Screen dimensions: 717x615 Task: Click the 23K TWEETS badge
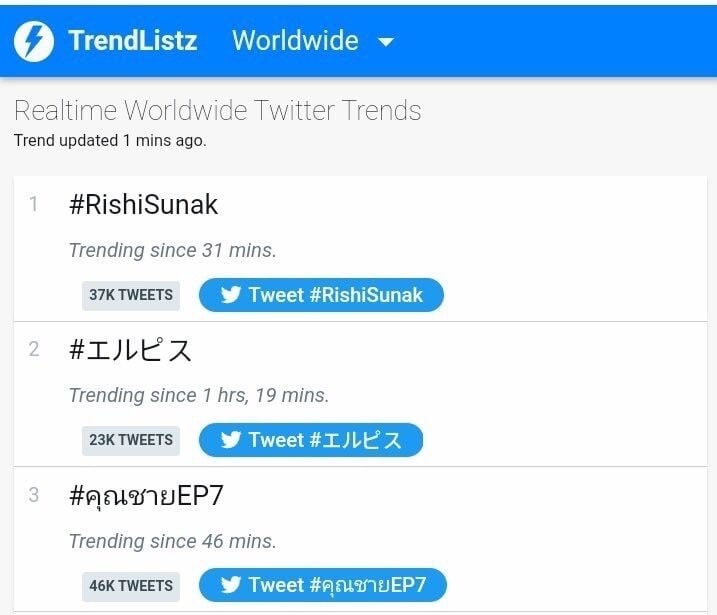point(131,440)
